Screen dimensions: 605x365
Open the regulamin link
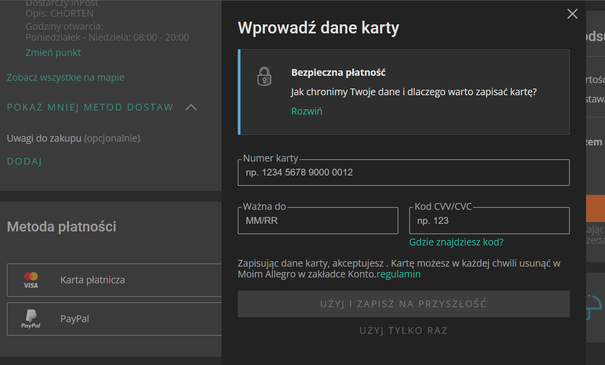[398, 274]
